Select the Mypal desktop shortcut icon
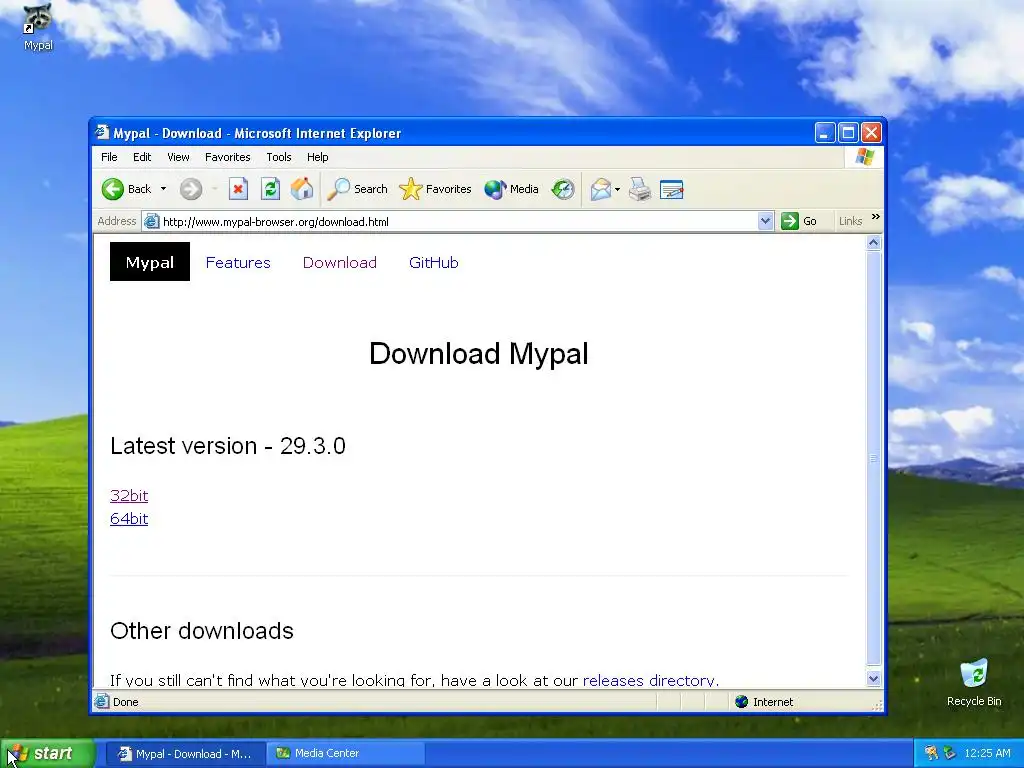 (x=38, y=27)
